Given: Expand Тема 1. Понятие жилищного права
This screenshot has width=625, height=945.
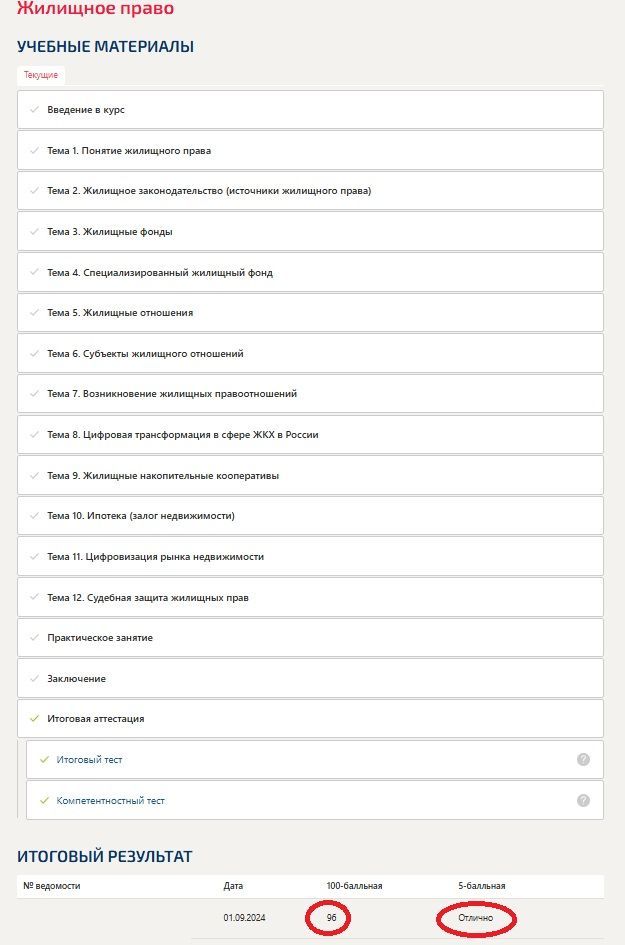Looking at the screenshot, I should tap(310, 151).
